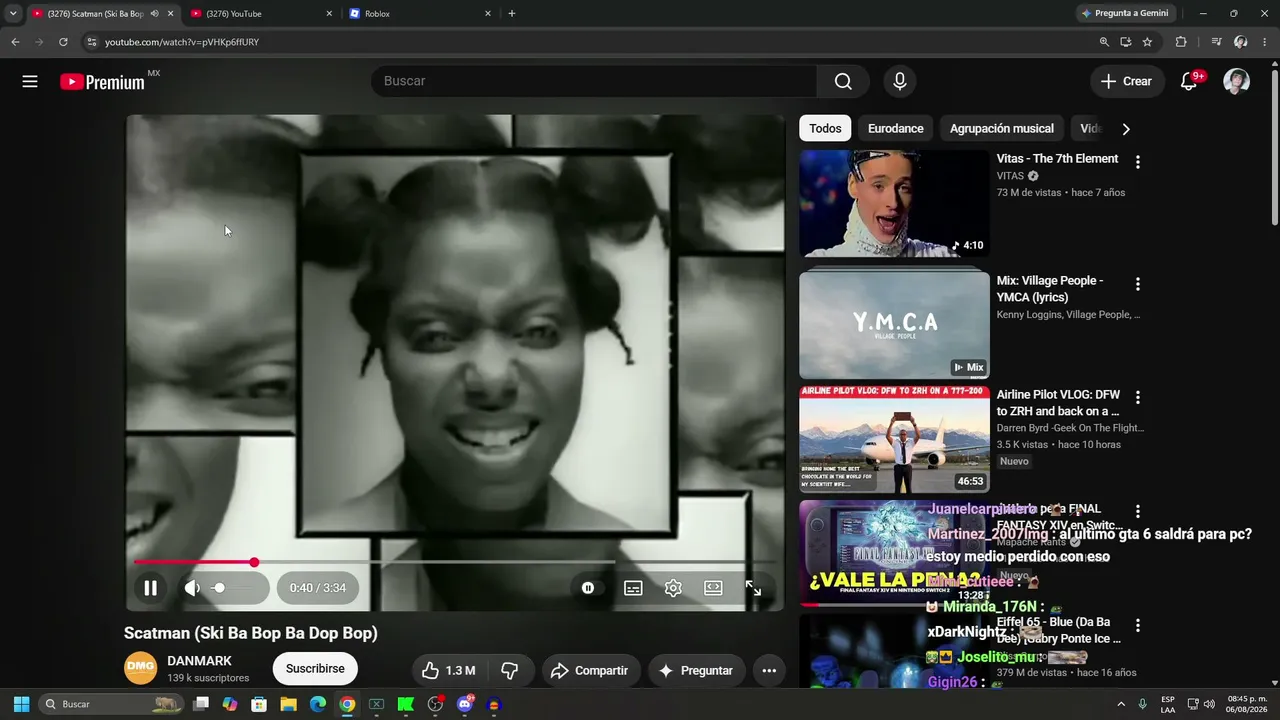Open the Airline Pilot VLOG title link
The height and width of the screenshot is (720, 1280).
tap(1058, 403)
